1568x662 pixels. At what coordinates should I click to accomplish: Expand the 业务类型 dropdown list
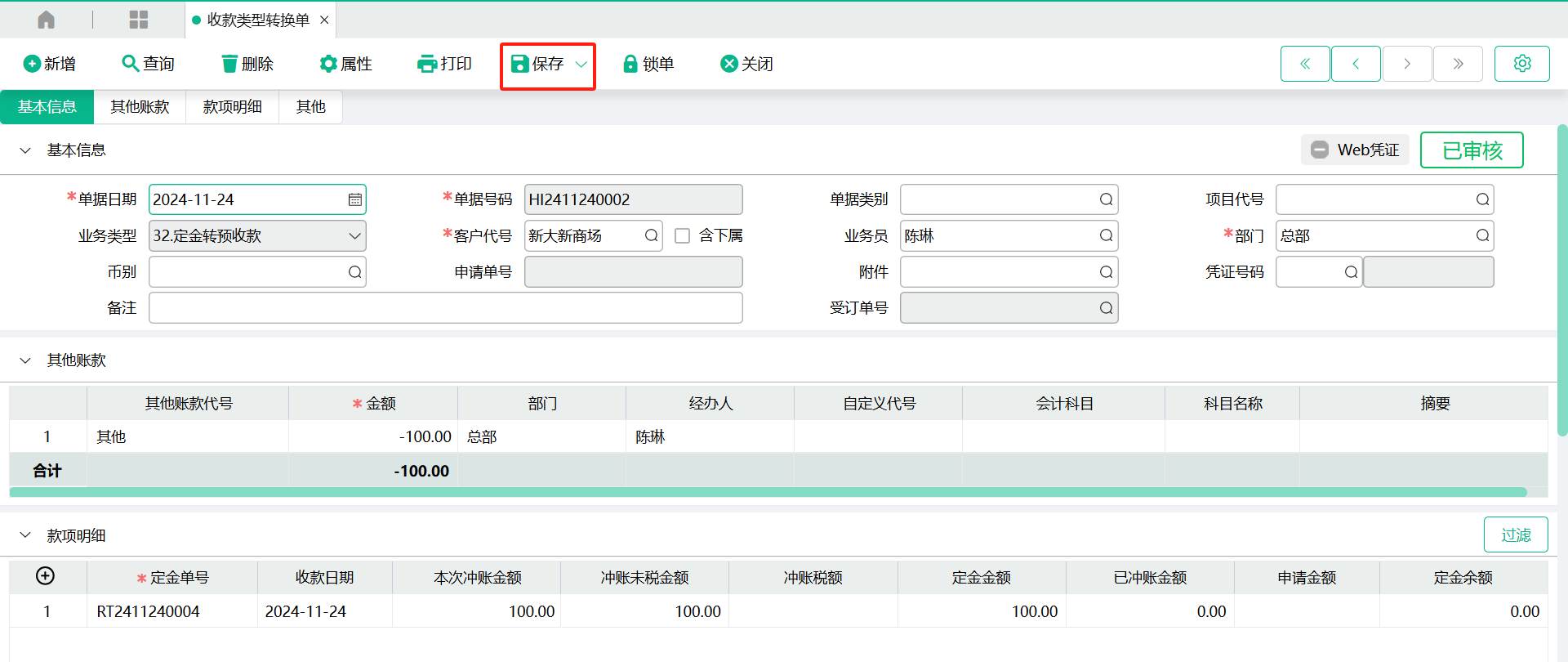[x=354, y=236]
